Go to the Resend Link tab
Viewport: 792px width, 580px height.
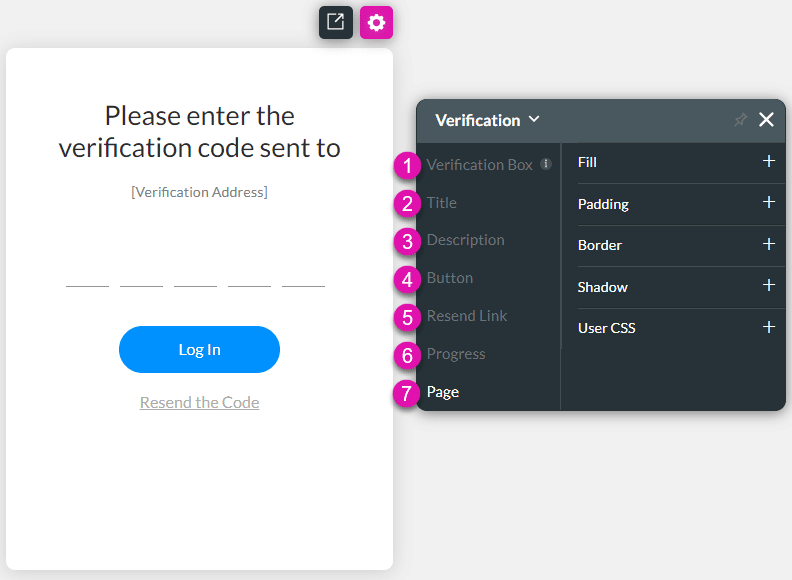467,316
